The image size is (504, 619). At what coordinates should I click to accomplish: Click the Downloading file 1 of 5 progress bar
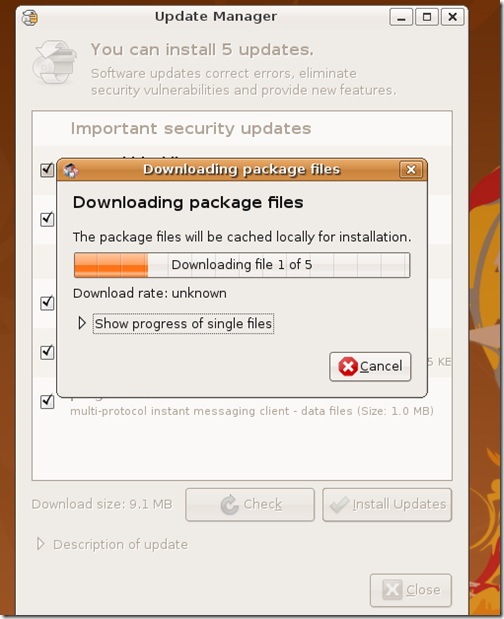coord(242,265)
